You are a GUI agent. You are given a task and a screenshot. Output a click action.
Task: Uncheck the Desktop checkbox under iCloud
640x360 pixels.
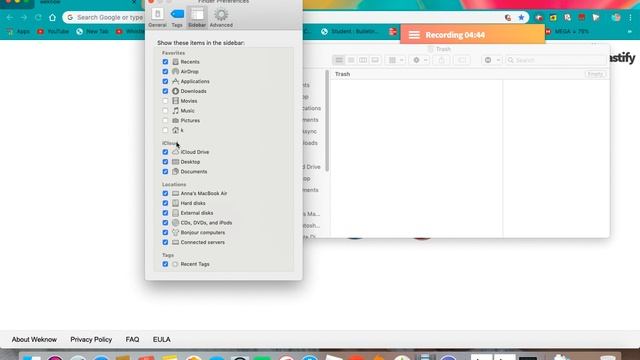click(165, 162)
